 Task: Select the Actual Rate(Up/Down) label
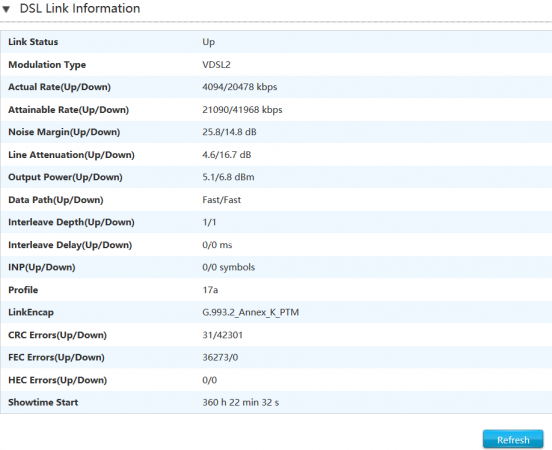[59, 87]
